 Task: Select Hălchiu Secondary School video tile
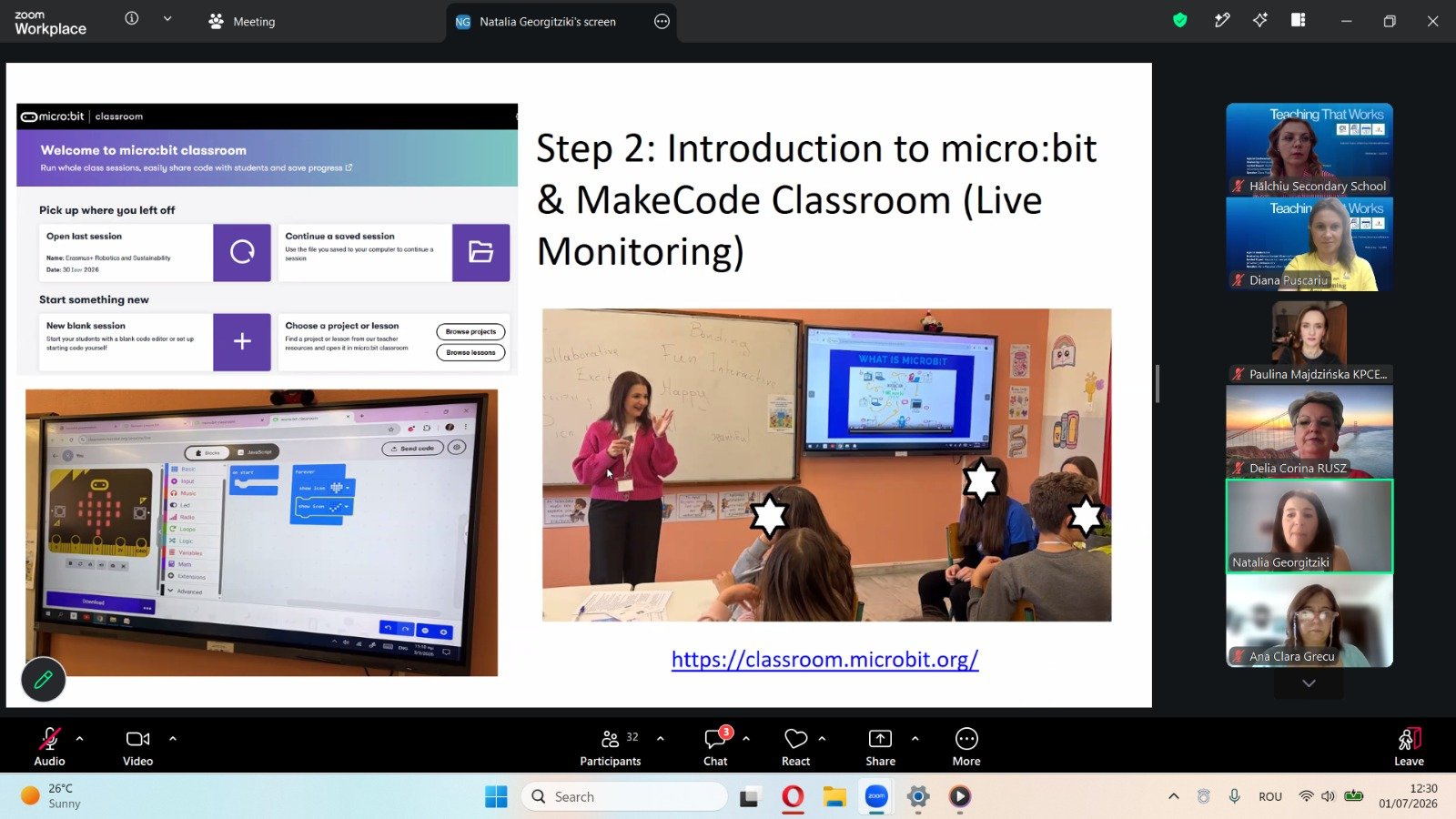[x=1309, y=149]
